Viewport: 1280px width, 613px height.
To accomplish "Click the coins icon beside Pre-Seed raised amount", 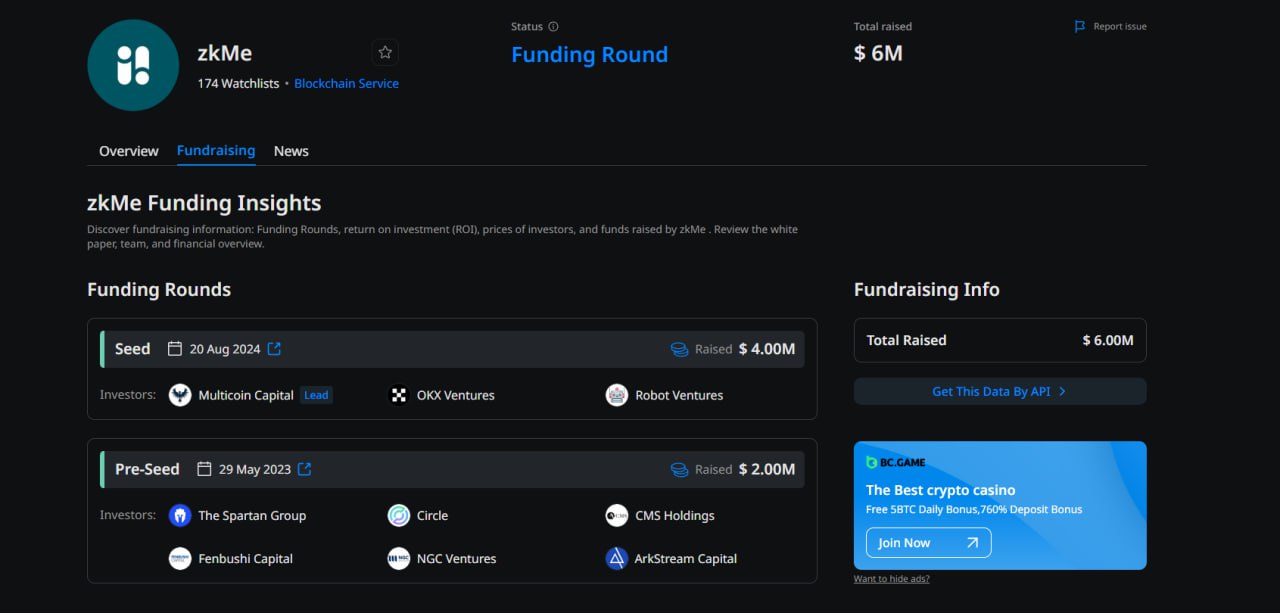I will (680, 469).
